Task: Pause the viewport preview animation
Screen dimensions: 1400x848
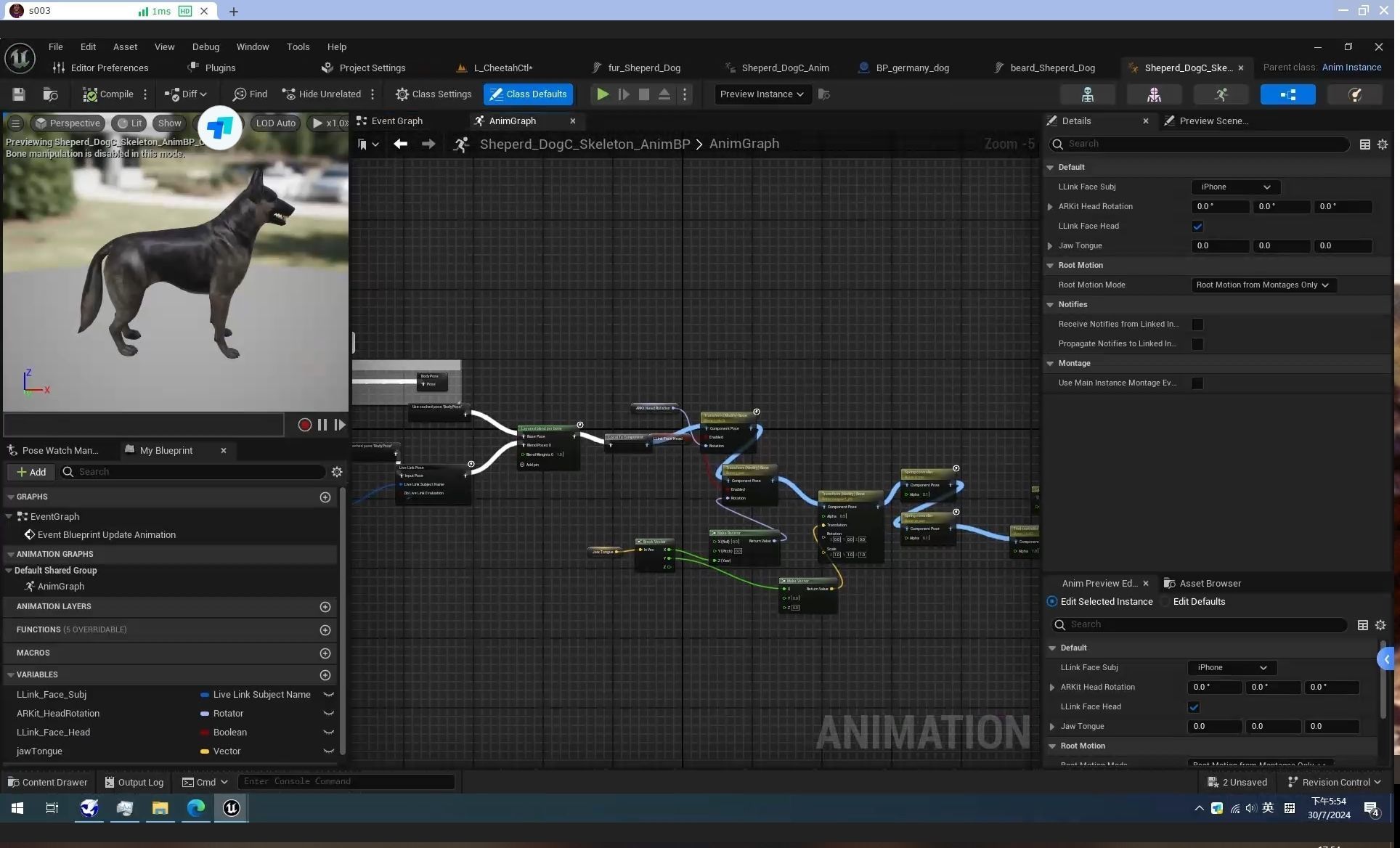Action: (x=322, y=425)
